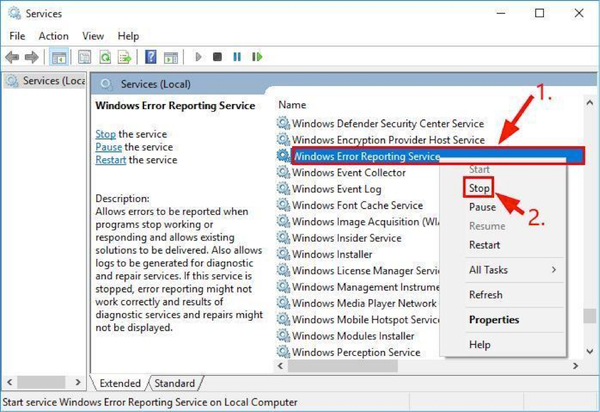Screen dimensions: 600x412
Task: Click the Stop the service link
Action: tap(105, 134)
